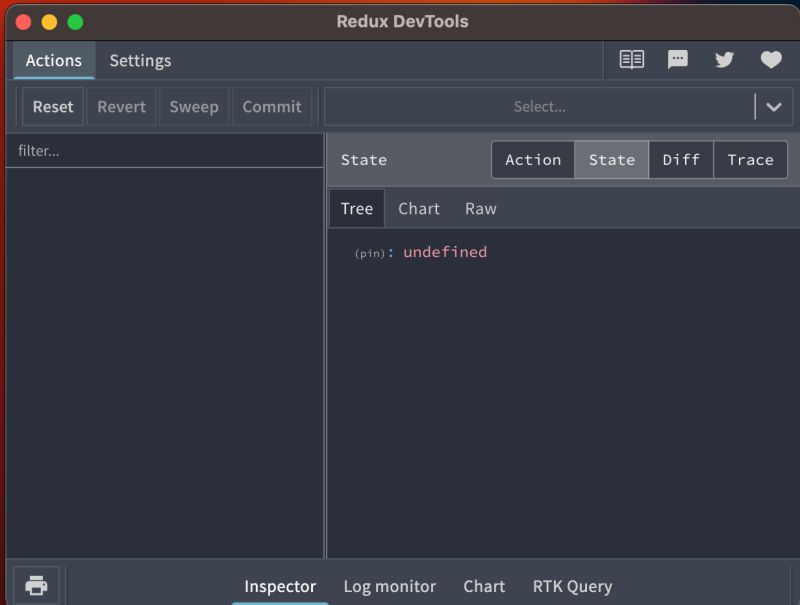The width and height of the screenshot is (800, 605).
Task: Click the Reset button
Action: (52, 106)
